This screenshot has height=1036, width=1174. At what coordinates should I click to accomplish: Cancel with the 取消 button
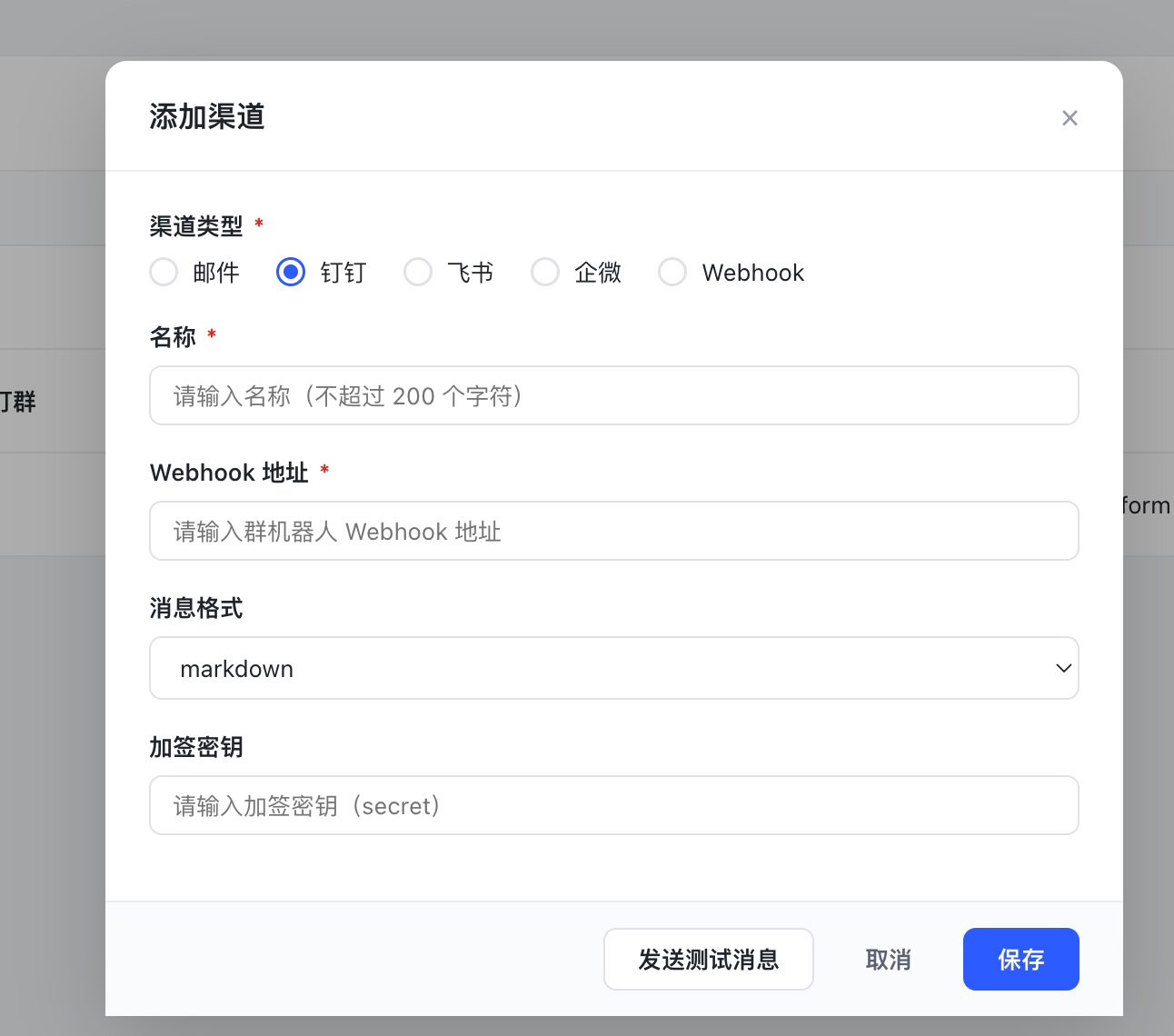click(888, 959)
